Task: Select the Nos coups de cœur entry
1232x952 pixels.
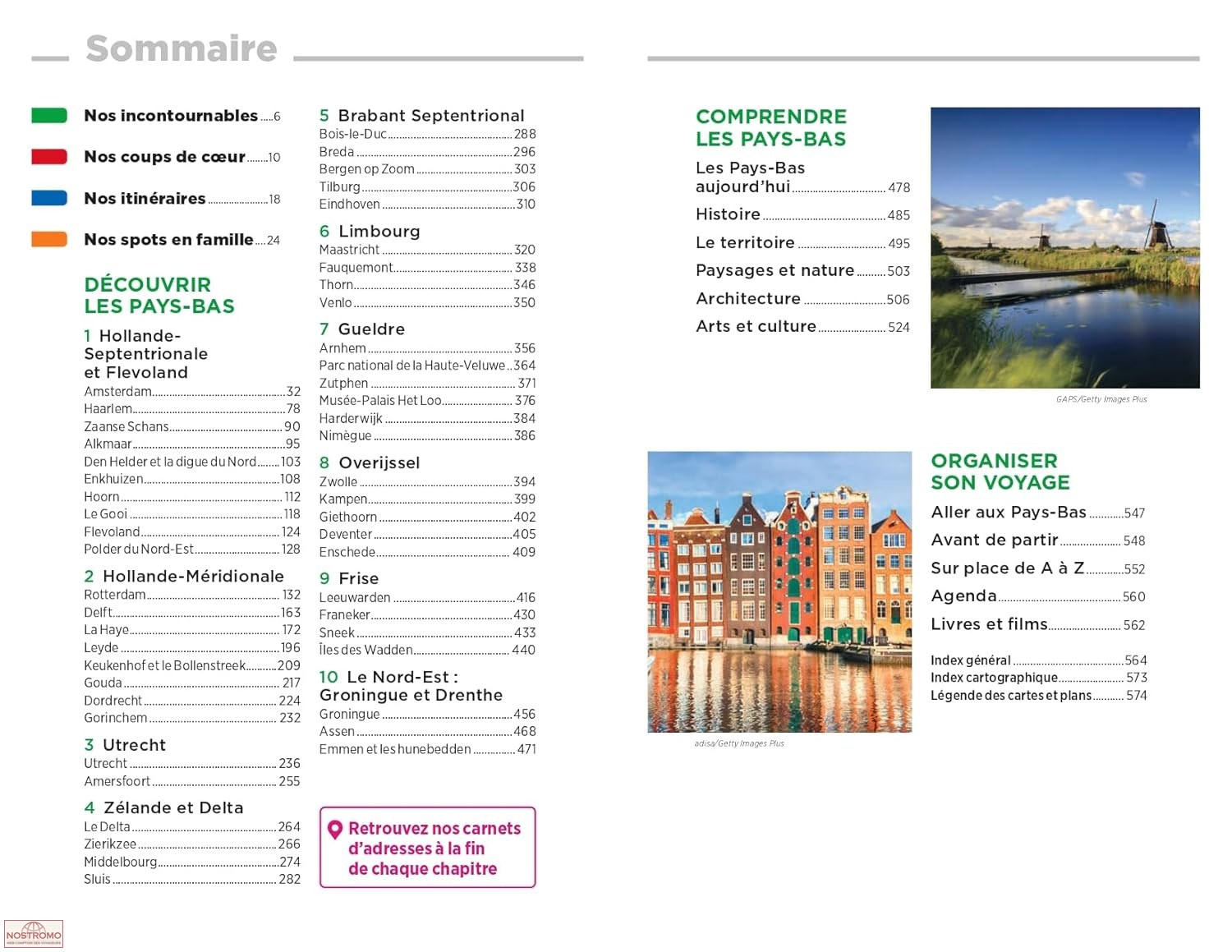Action: pyautogui.click(x=182, y=157)
